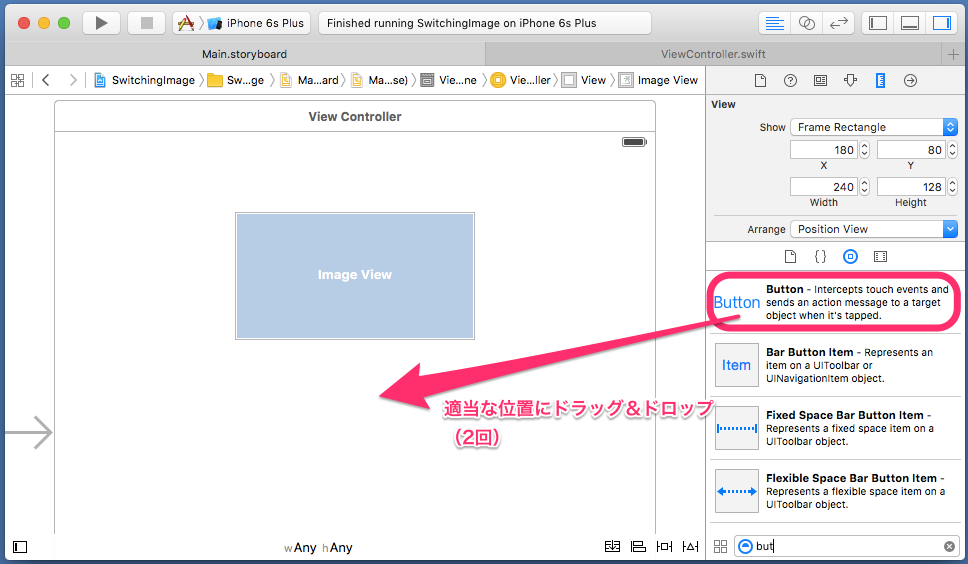
Task: Go back in editor history
Action: (46, 80)
